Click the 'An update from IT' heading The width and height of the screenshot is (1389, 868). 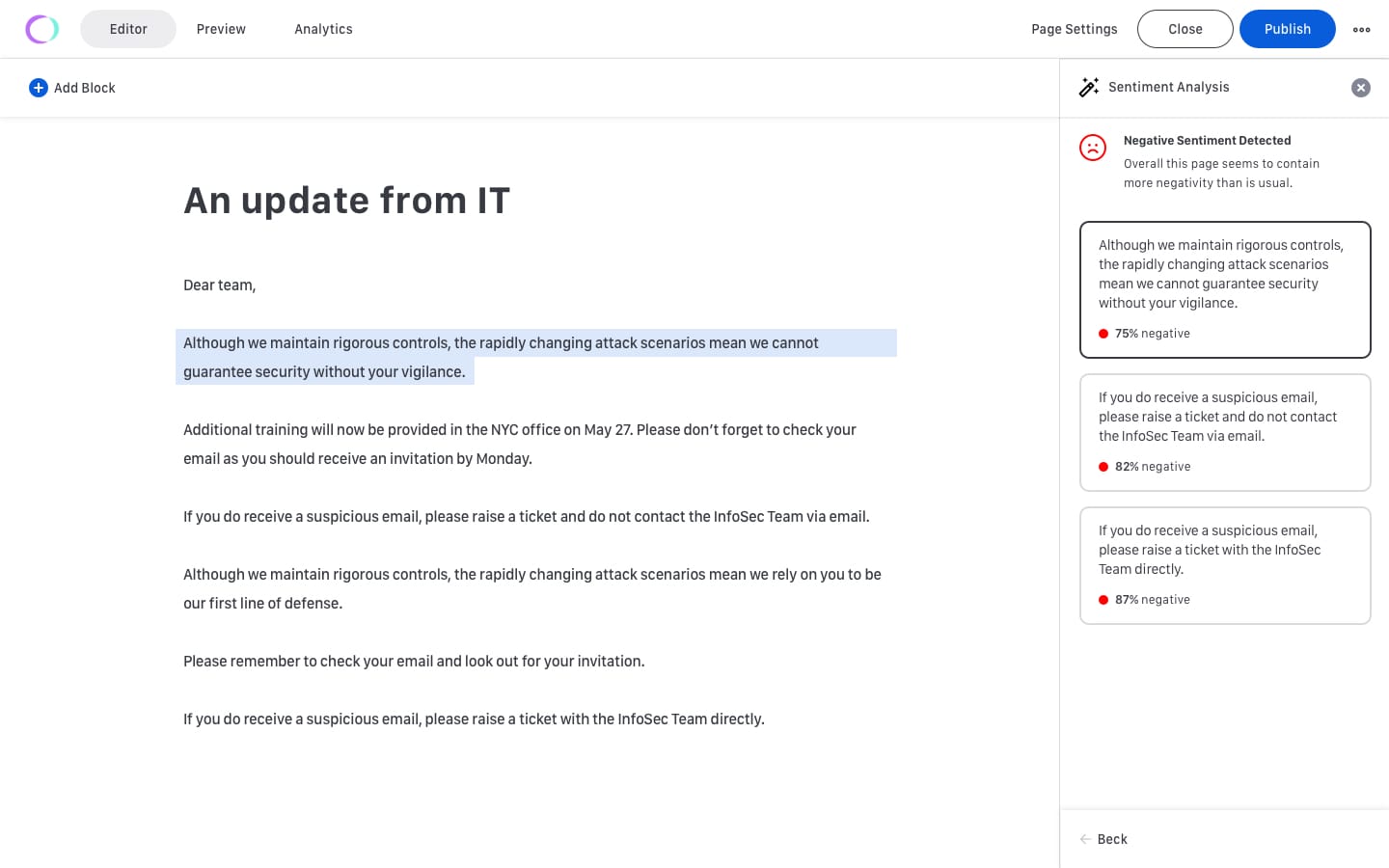tap(346, 201)
